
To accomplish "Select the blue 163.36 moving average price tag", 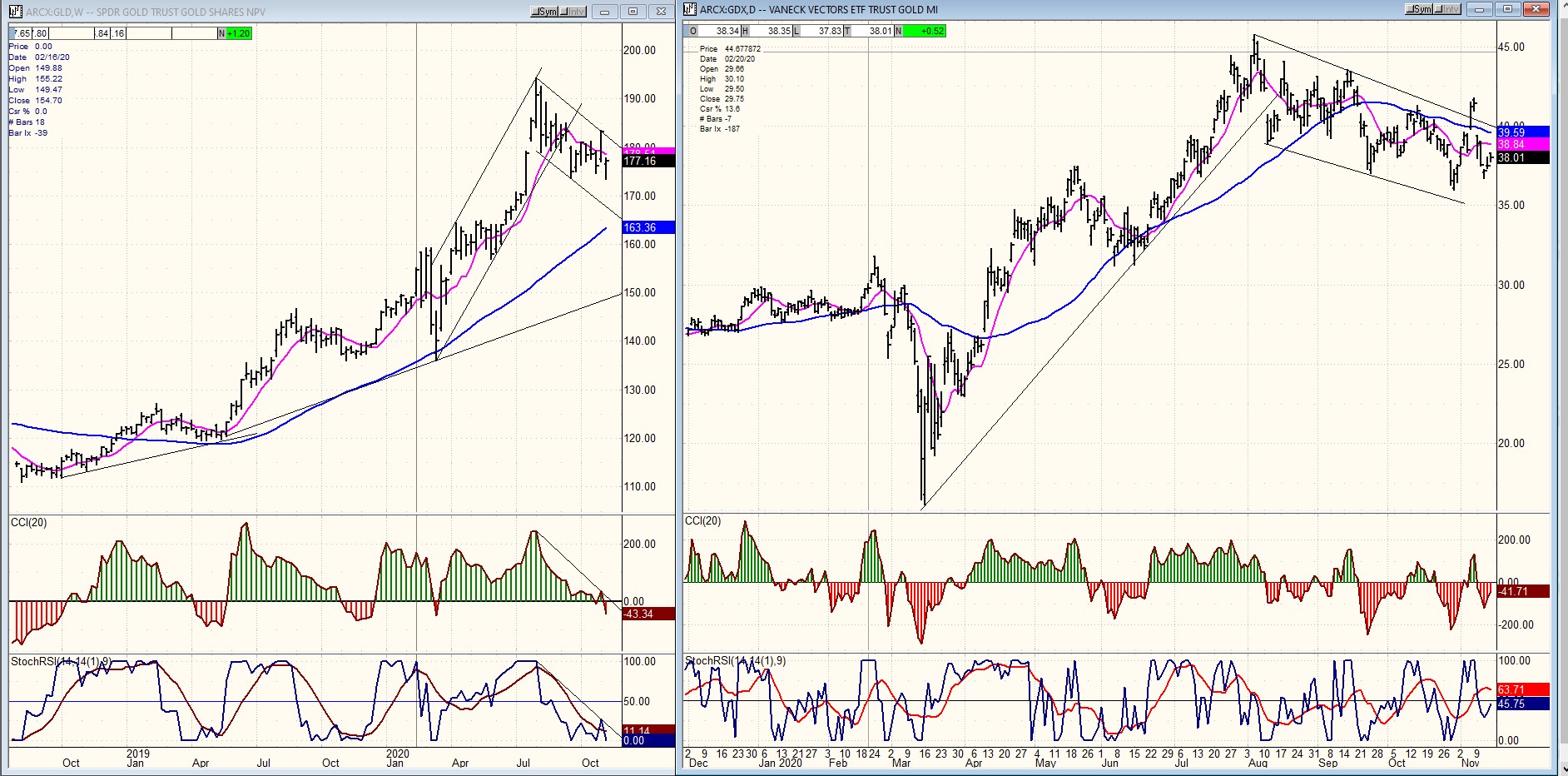I will pos(648,227).
